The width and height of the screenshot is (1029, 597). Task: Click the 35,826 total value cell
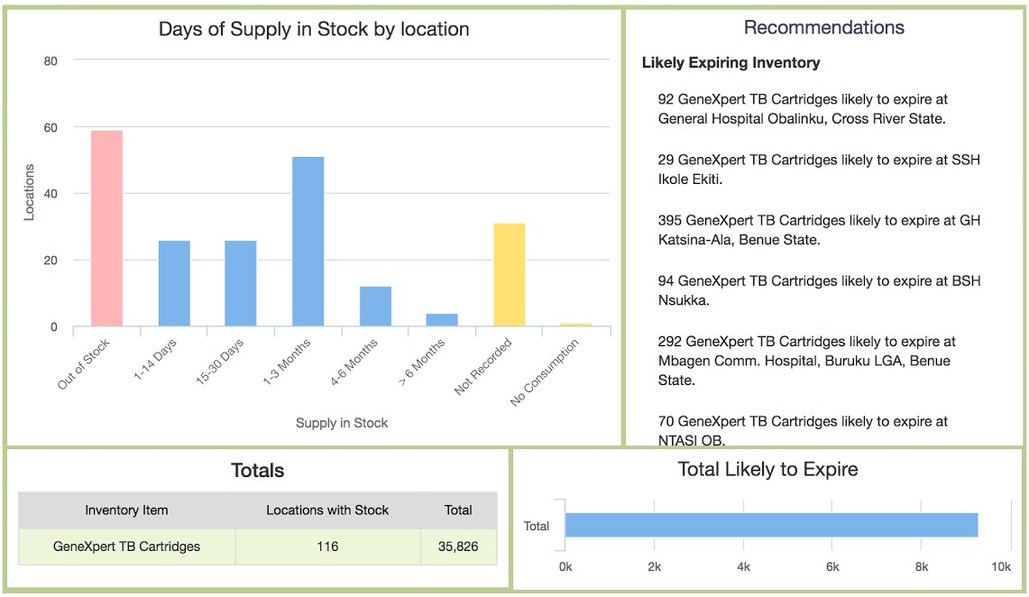coord(459,546)
